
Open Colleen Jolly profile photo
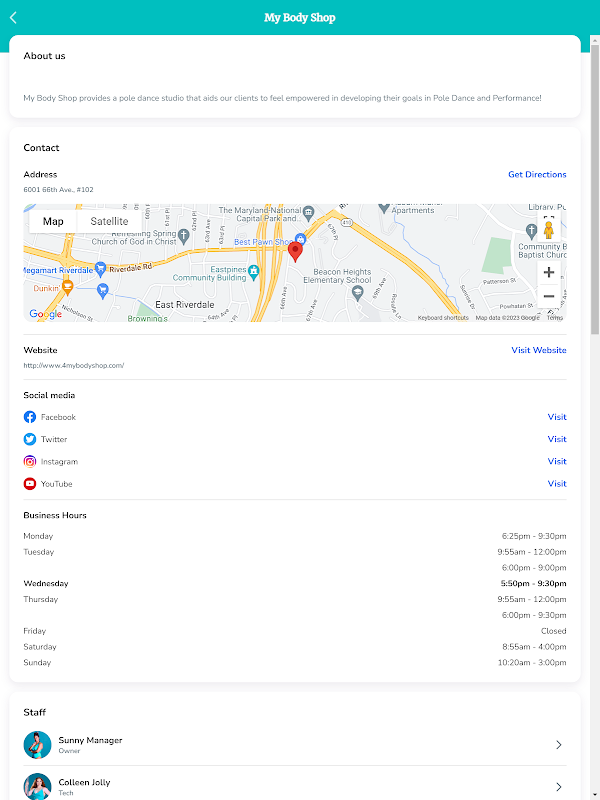click(37, 786)
